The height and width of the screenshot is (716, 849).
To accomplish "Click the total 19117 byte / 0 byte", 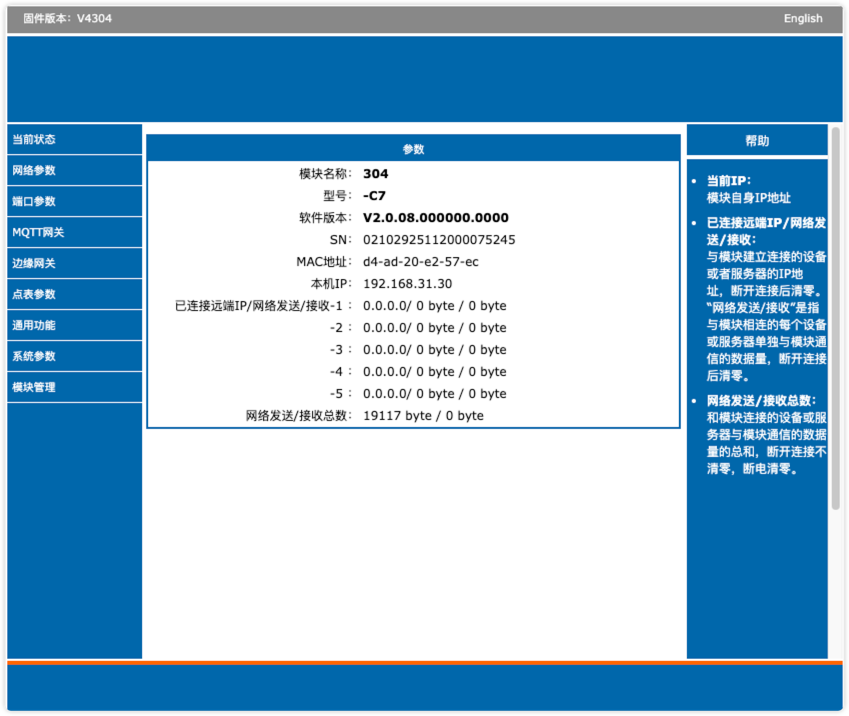I will tap(423, 416).
